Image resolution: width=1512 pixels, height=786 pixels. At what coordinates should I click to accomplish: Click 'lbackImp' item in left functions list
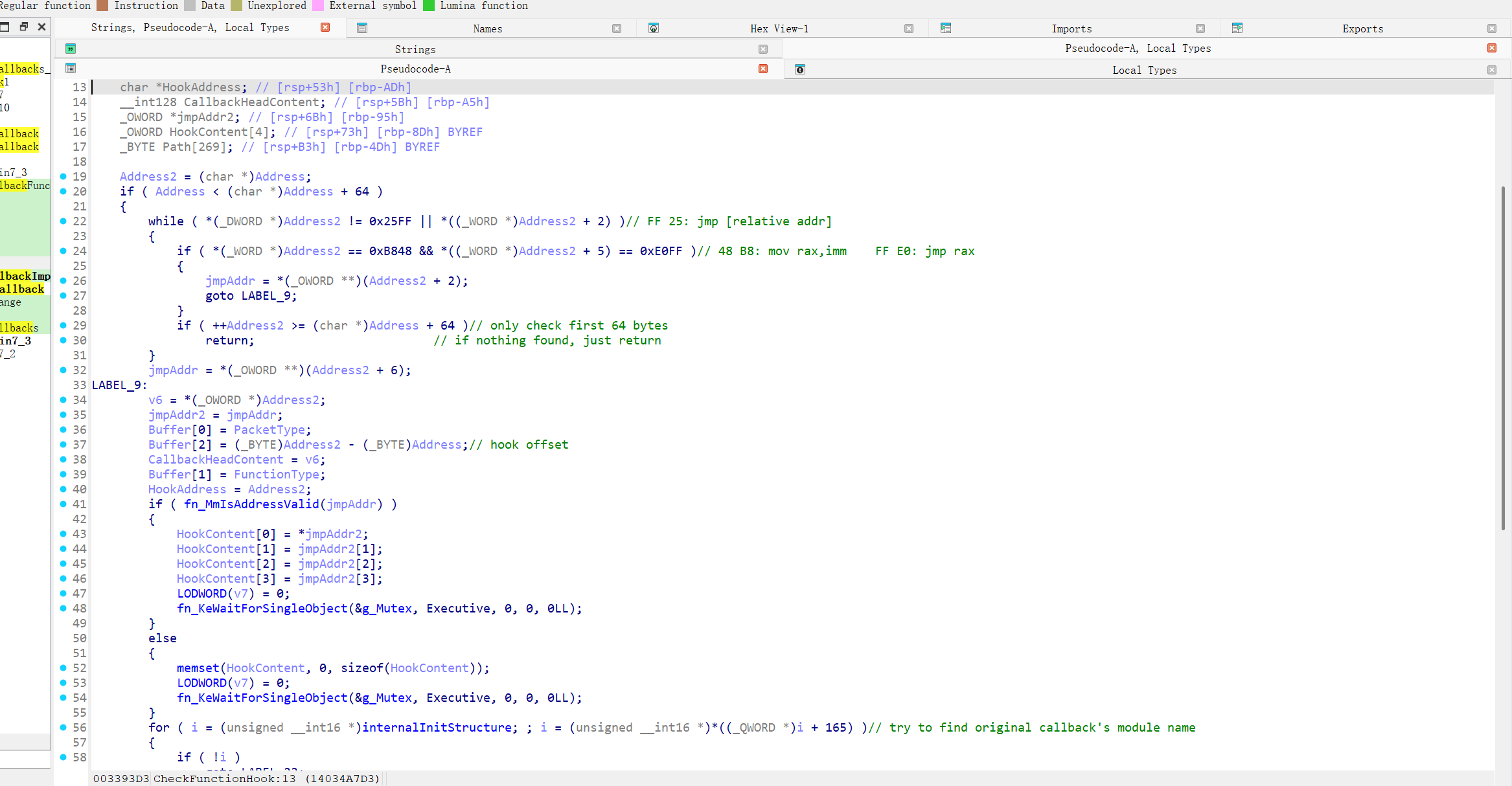[25, 276]
